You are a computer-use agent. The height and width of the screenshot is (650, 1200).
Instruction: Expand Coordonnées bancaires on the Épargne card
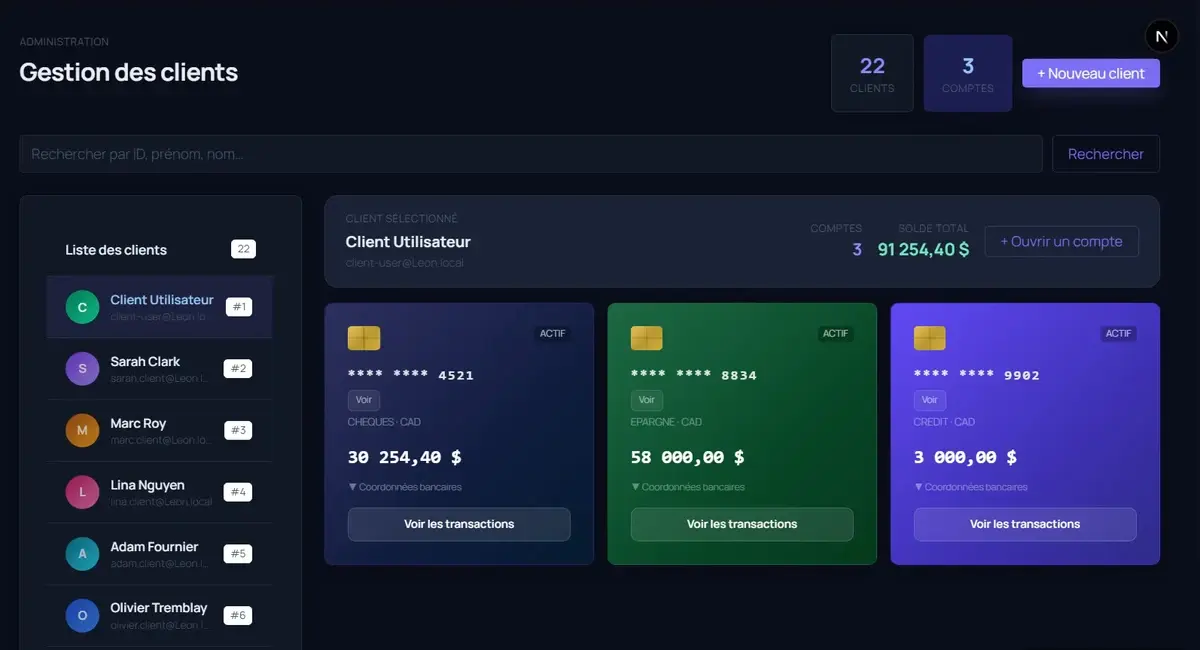(x=688, y=487)
